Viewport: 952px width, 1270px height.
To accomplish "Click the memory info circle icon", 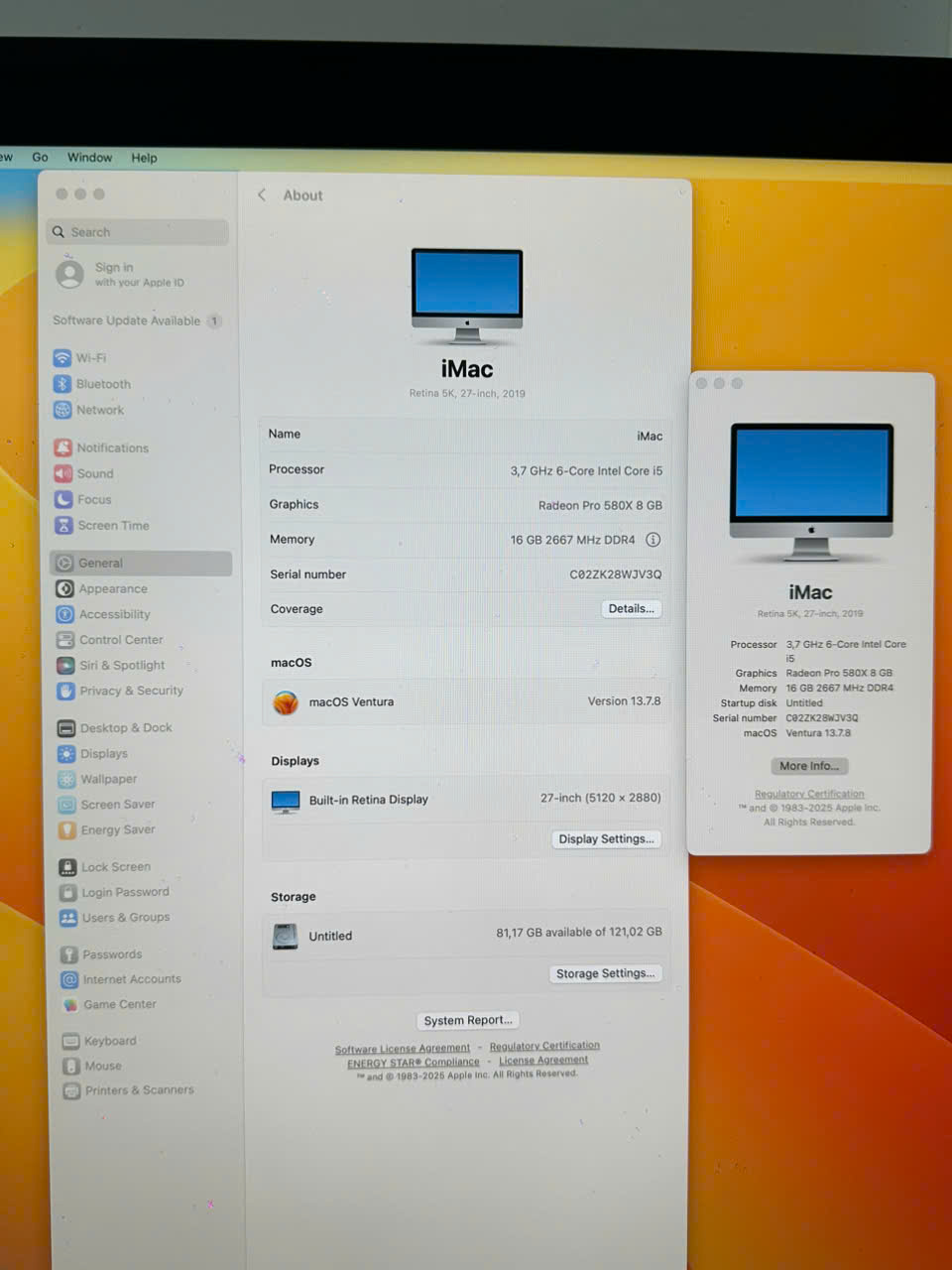I will [x=653, y=540].
